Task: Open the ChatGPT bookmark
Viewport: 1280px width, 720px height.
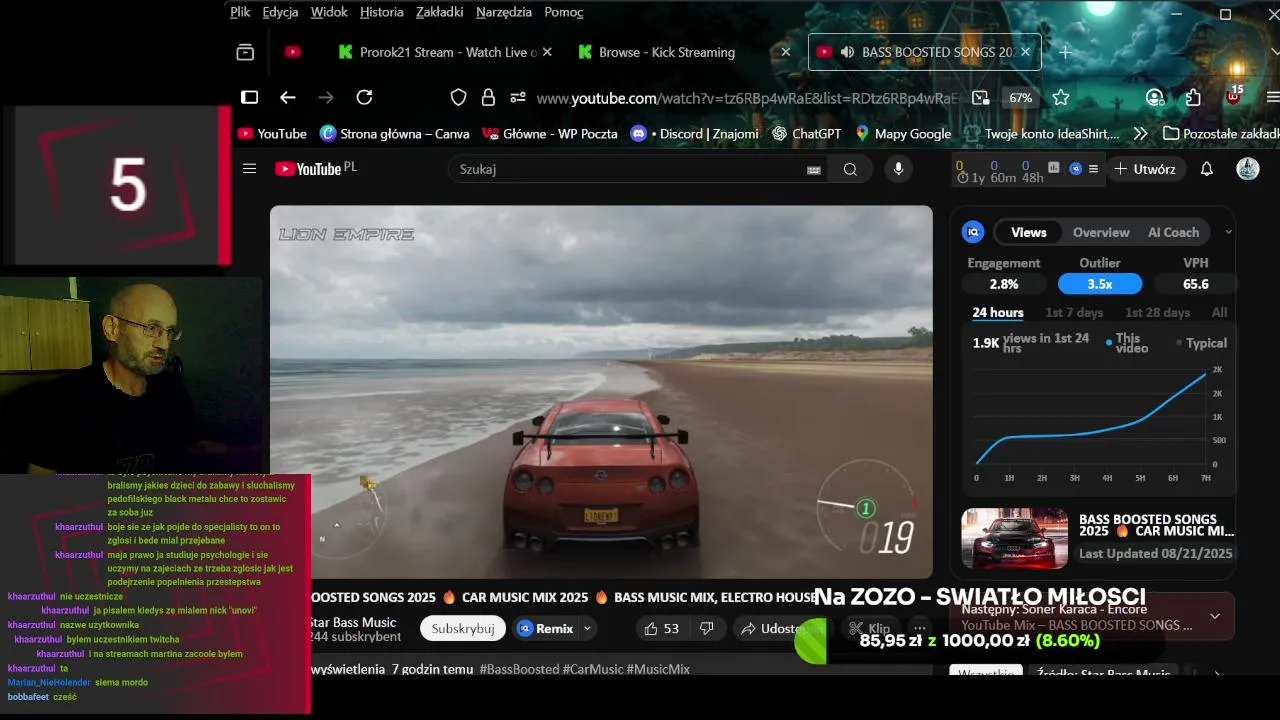Action: tap(807, 133)
